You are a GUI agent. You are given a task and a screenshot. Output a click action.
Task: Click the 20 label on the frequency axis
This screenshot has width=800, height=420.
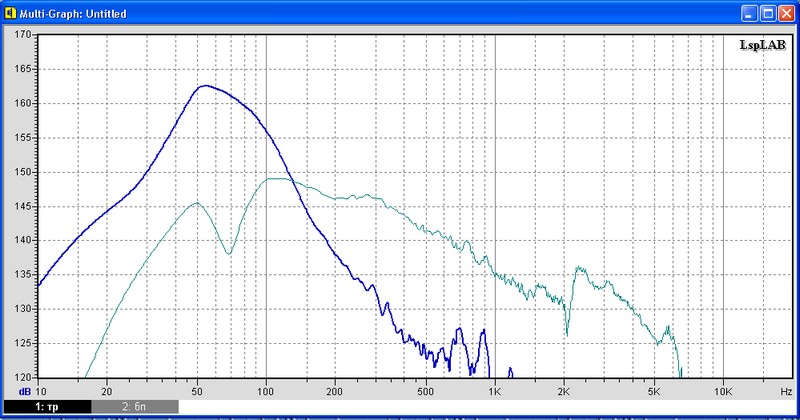107,392
